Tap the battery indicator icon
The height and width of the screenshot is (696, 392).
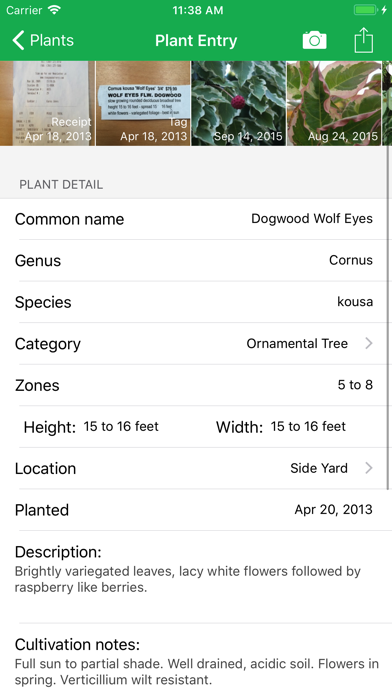click(365, 10)
